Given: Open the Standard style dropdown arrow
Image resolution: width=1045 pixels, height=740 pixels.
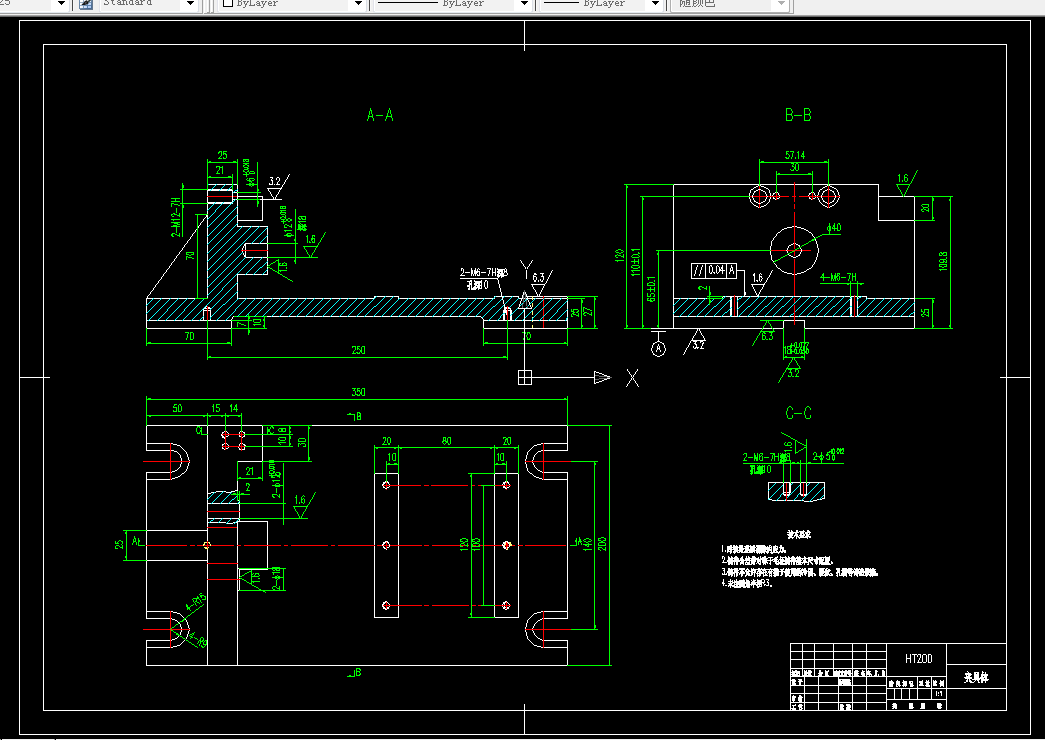Looking at the screenshot, I should coord(191,4).
